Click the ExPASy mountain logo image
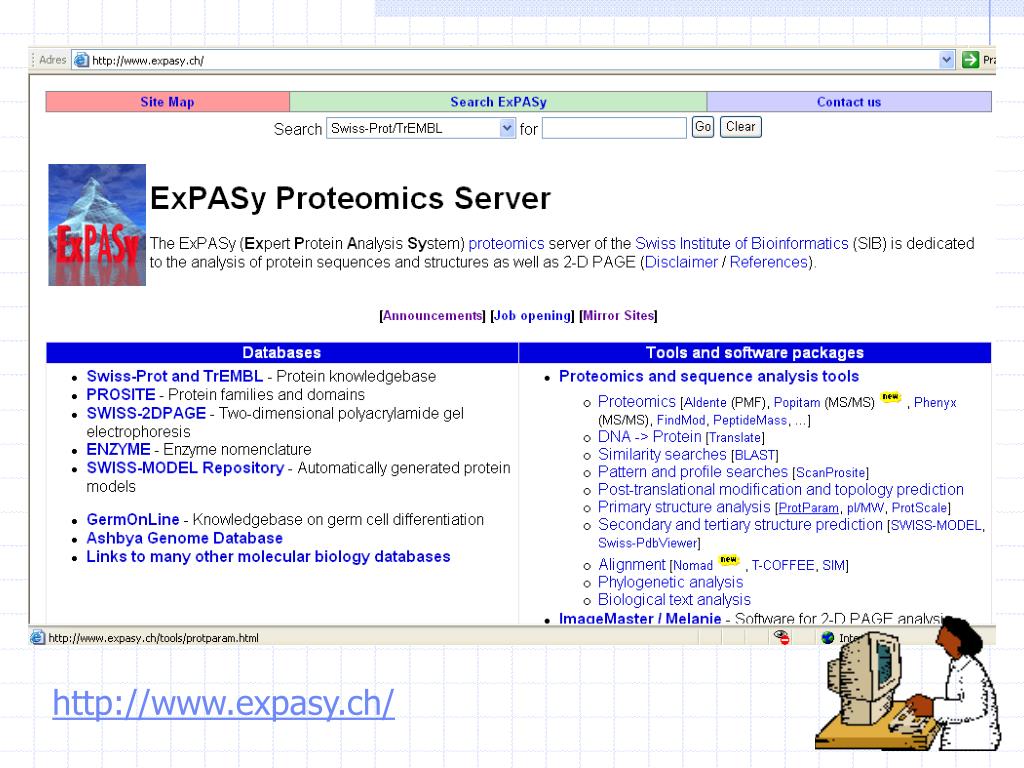Viewport: 1024px width, 768px height. pyautogui.click(x=97, y=225)
